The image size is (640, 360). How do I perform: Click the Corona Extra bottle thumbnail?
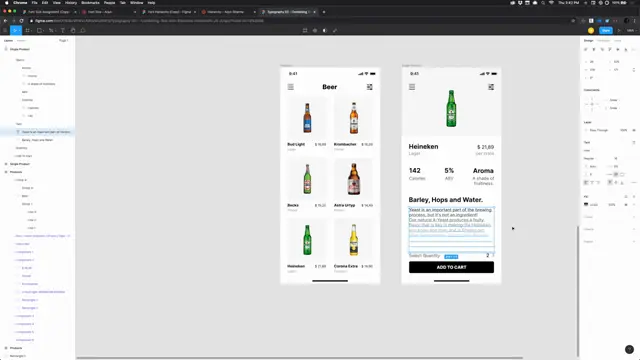[353, 240]
